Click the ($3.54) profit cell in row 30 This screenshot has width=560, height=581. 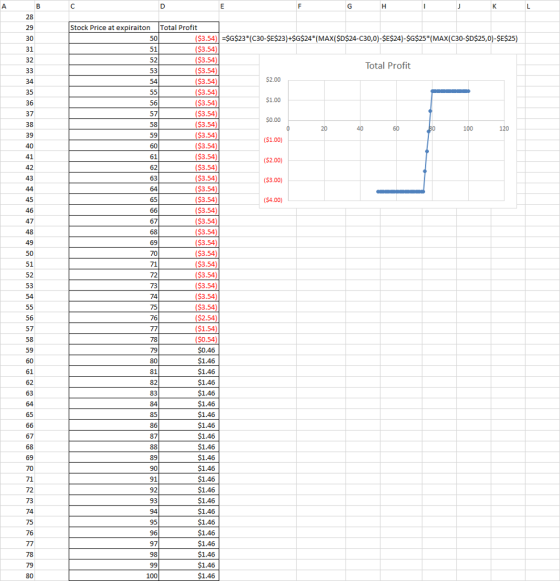point(189,39)
